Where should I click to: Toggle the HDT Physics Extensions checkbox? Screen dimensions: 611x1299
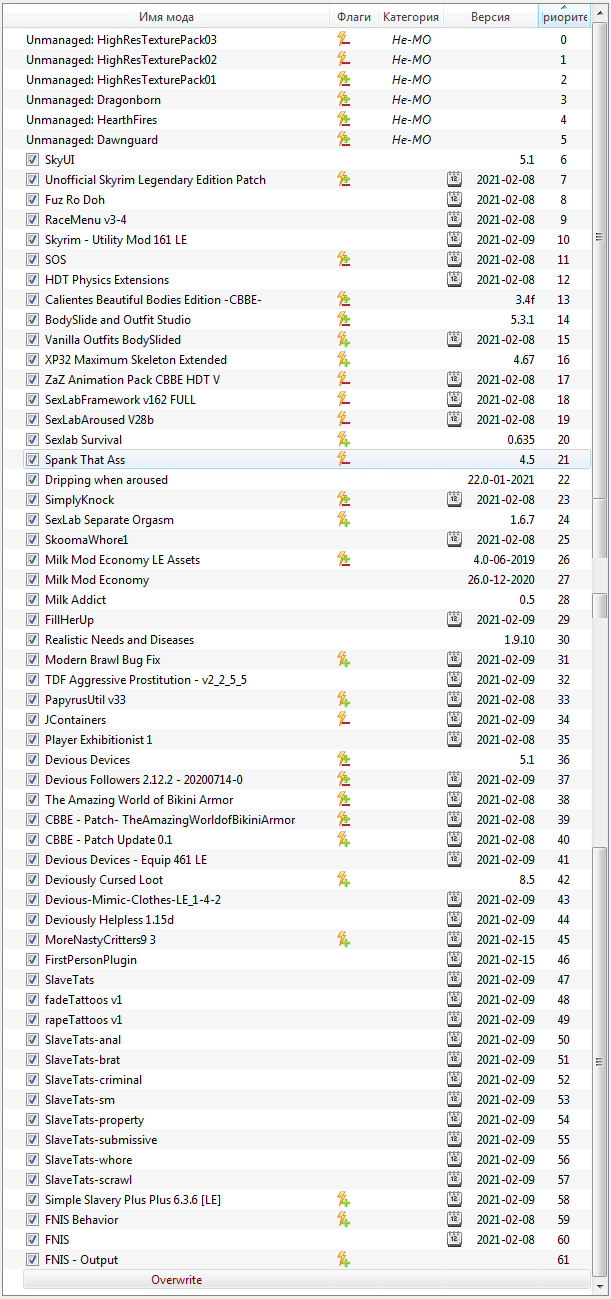33,280
